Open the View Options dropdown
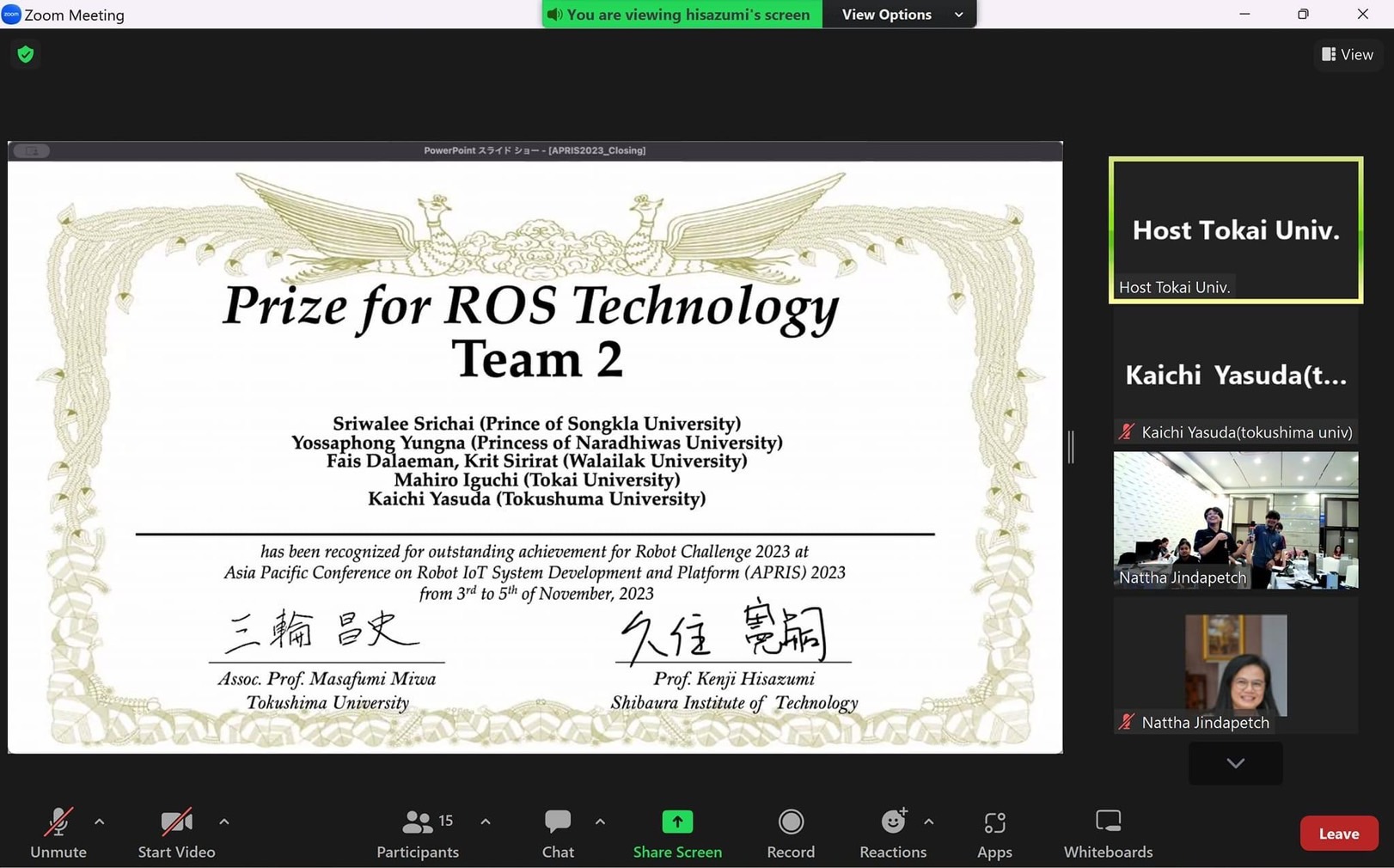Viewport: 1394px width, 868px height. (x=899, y=14)
